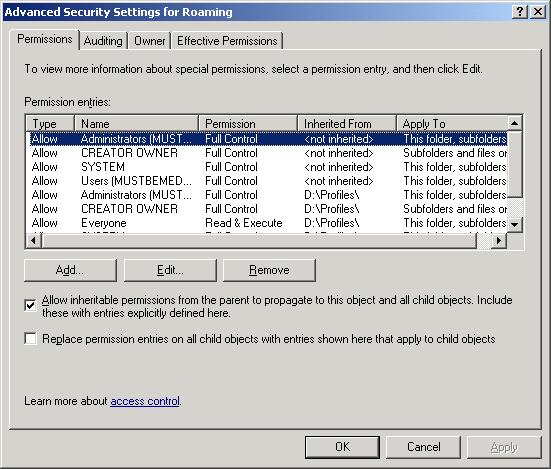Click the list's scroll up arrow
This screenshot has height=469, width=551.
pyautogui.click(x=515, y=123)
